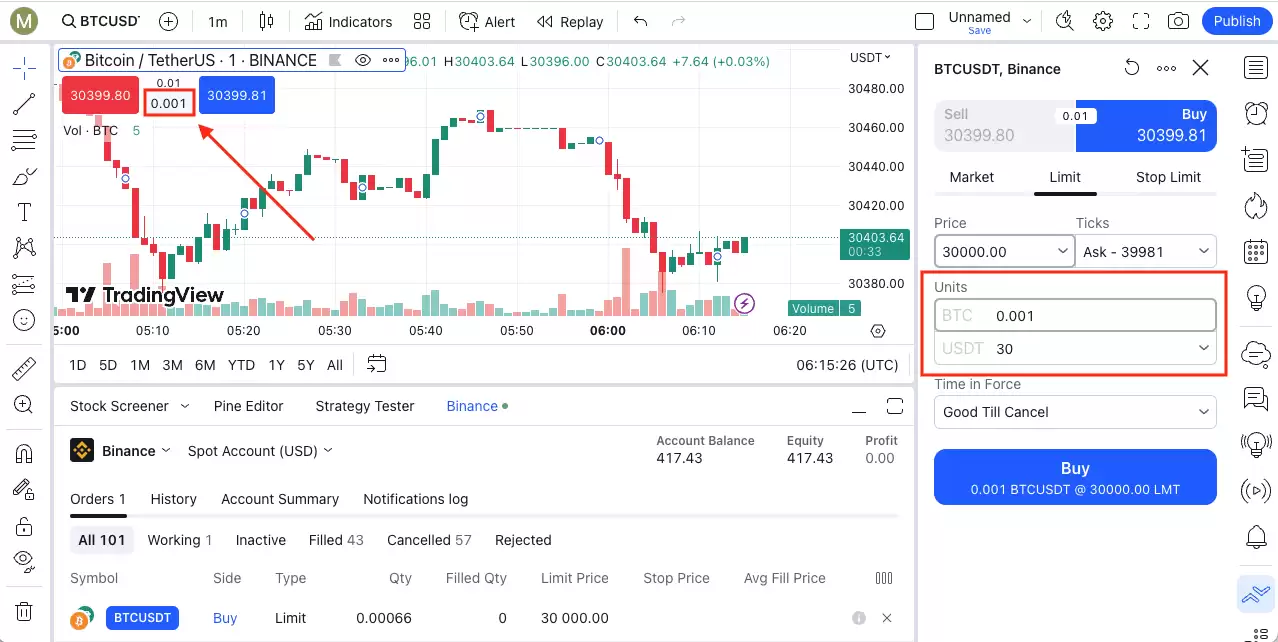Click the Publish button
The height and width of the screenshot is (642, 1278).
click(1237, 21)
